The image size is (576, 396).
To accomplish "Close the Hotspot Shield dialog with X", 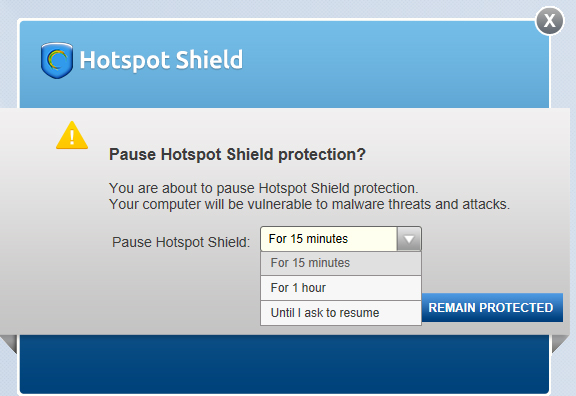I will (x=550, y=21).
